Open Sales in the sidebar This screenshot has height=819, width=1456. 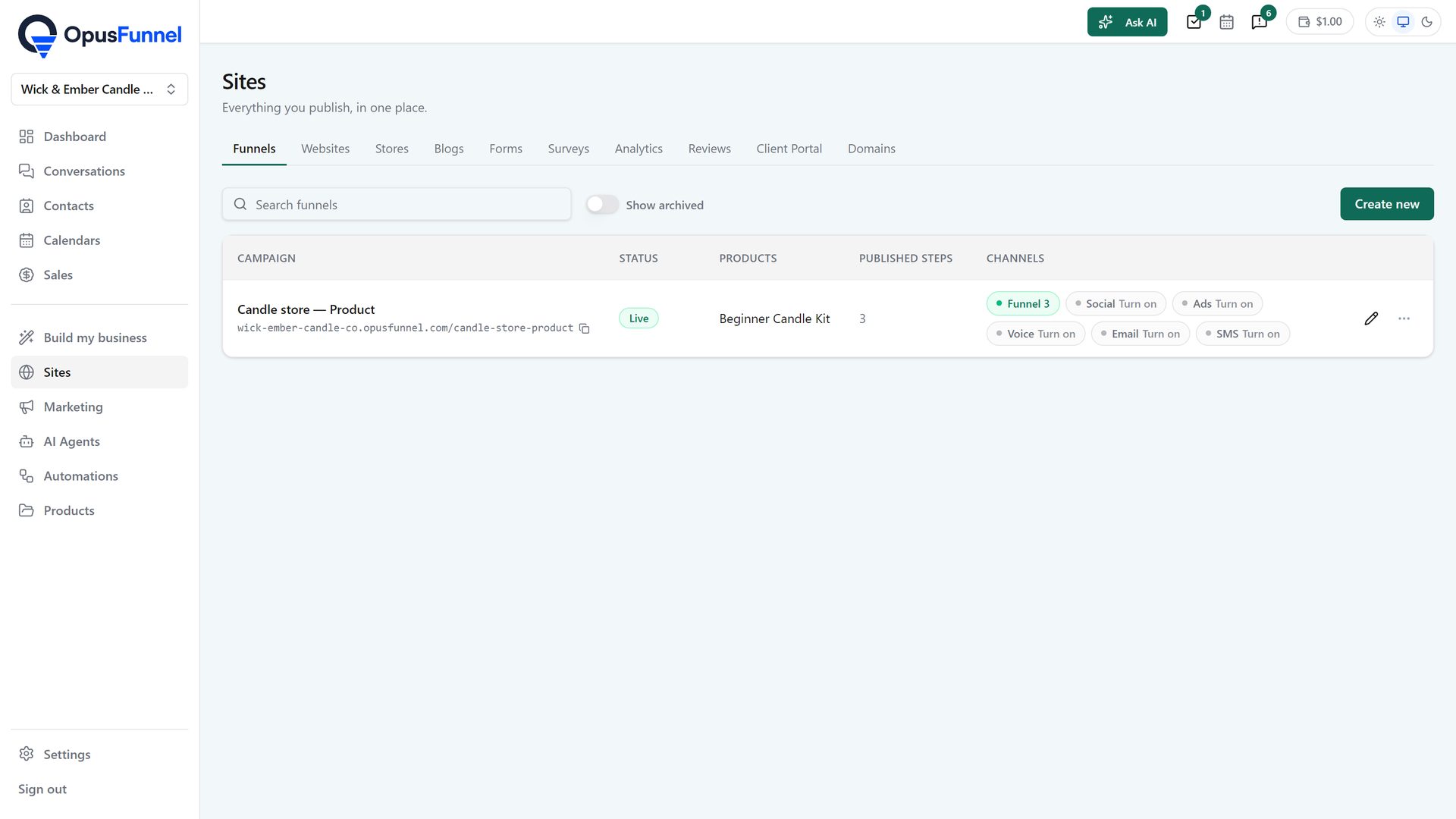point(99,275)
